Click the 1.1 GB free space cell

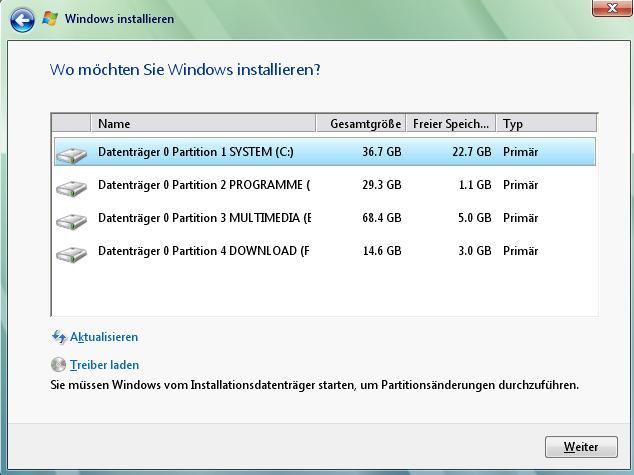(x=475, y=185)
